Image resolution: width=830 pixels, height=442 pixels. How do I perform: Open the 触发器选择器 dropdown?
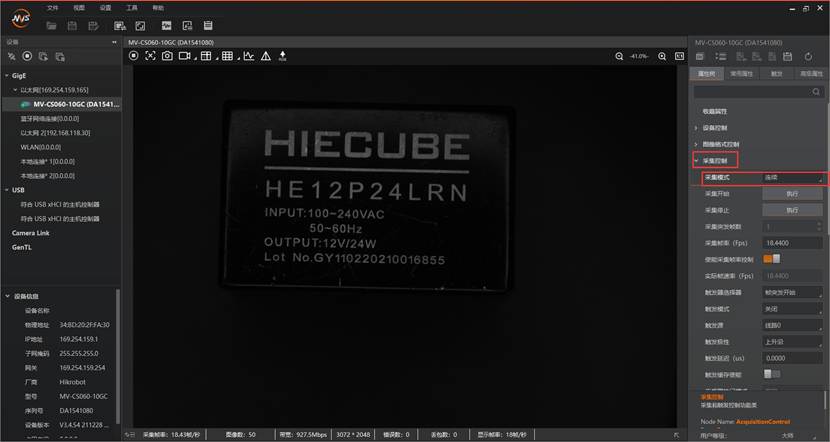pos(792,292)
